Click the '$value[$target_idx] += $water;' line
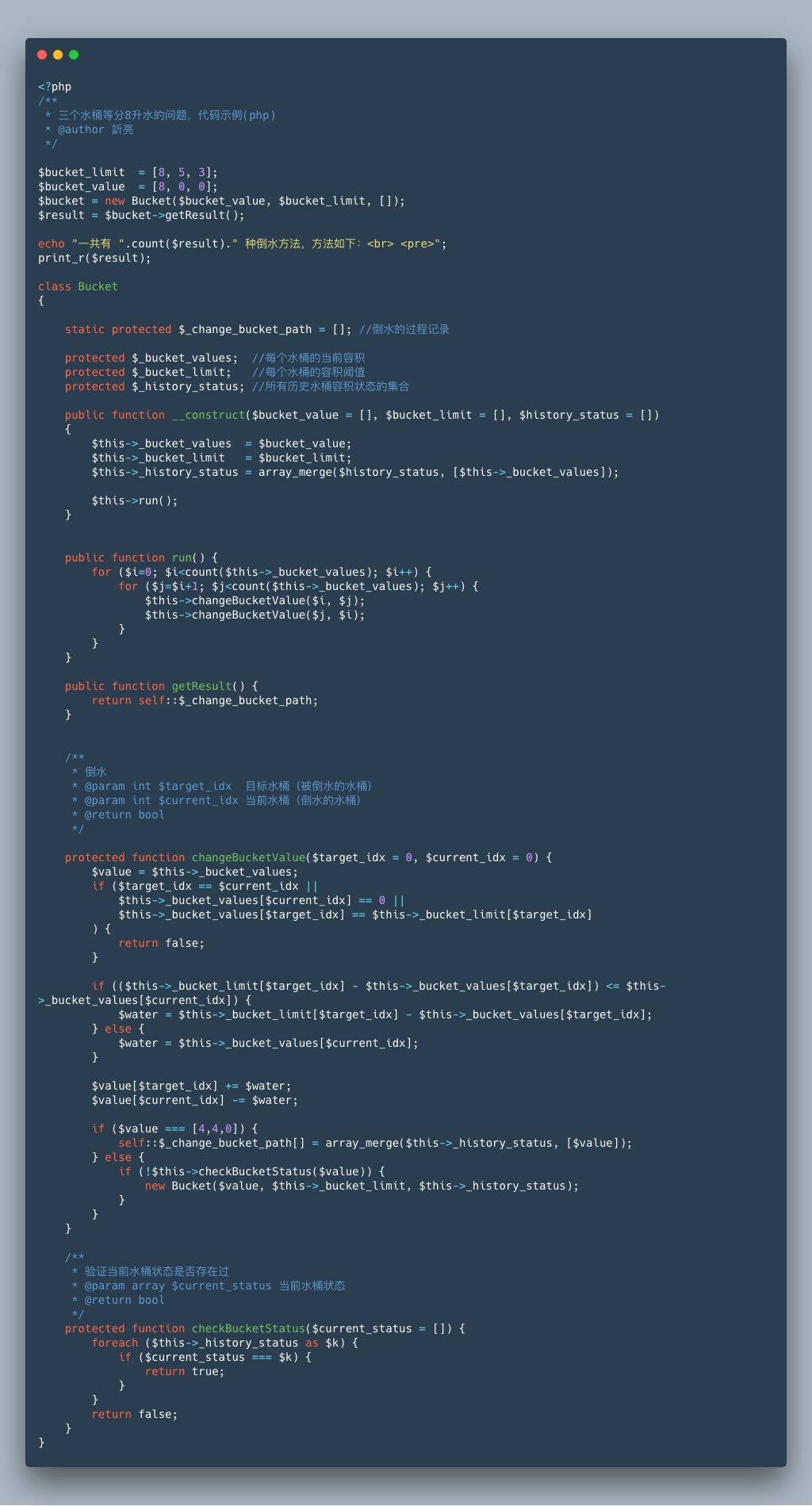812x1506 pixels. click(x=191, y=1086)
